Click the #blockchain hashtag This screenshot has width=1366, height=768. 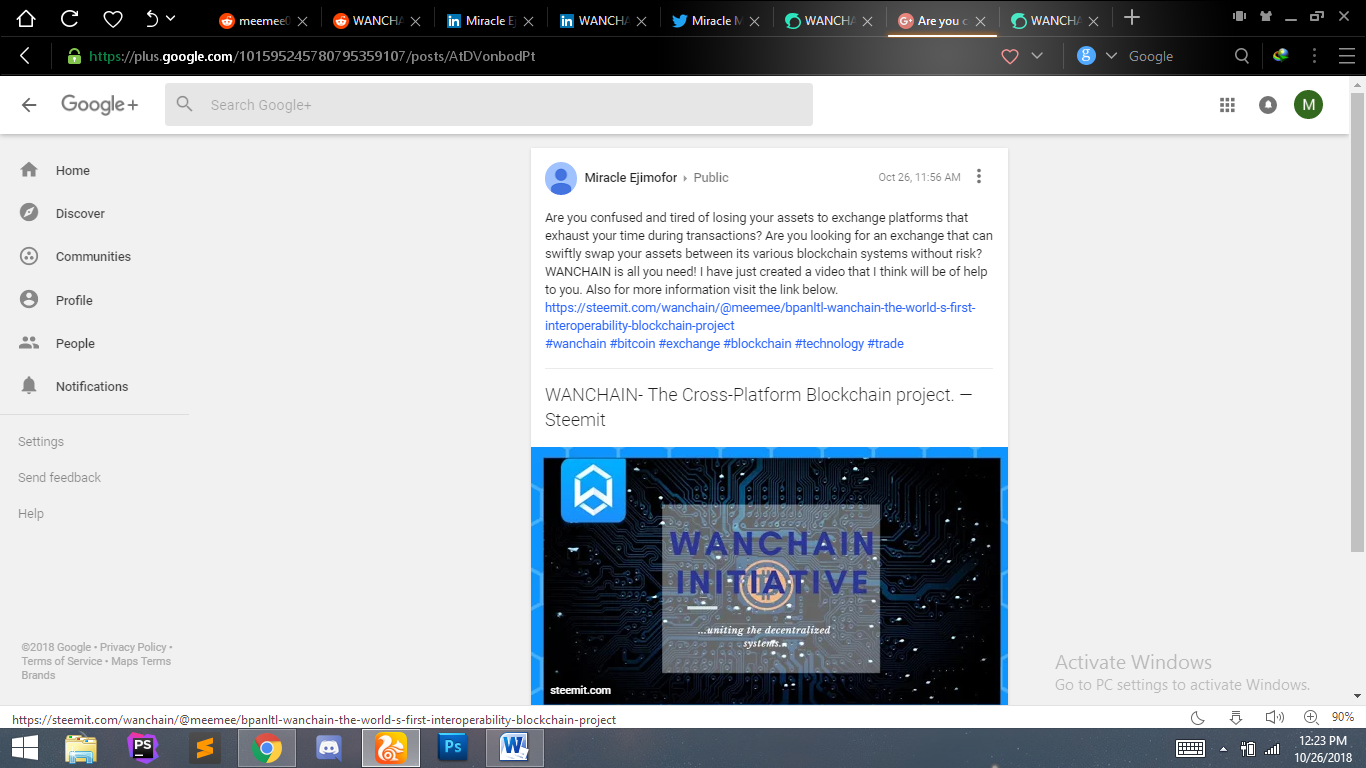coord(757,343)
